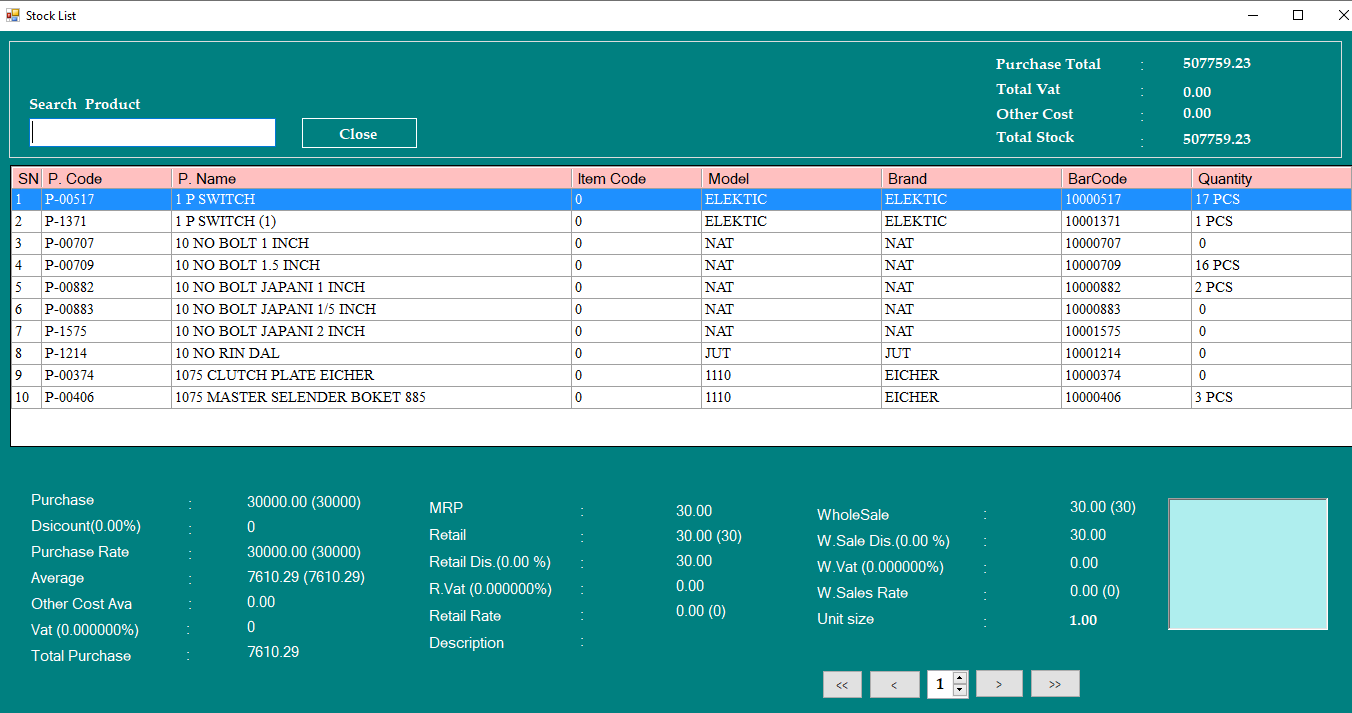Click the Quantity column header
The height and width of the screenshot is (713, 1352).
click(x=1271, y=178)
